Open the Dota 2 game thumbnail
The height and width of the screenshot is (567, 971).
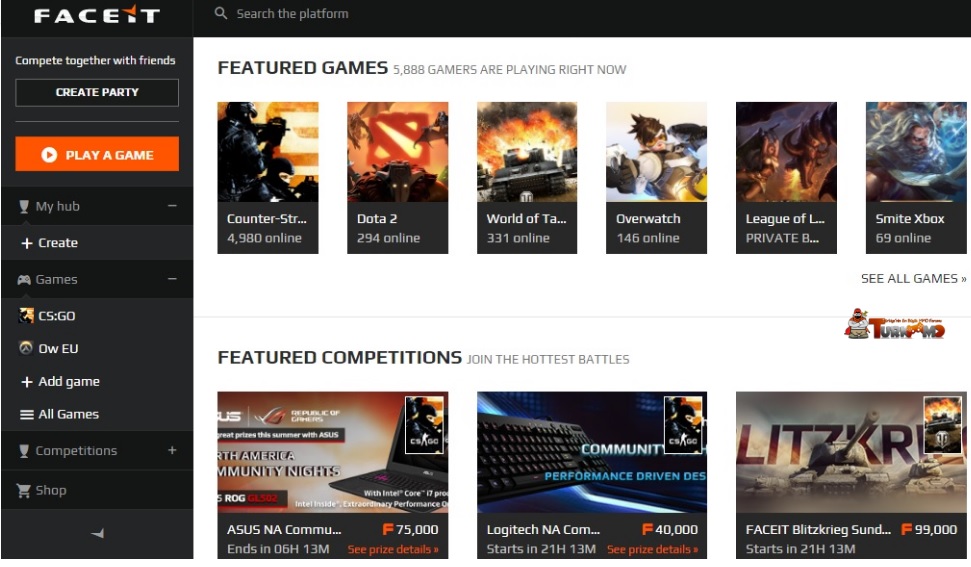[398, 152]
